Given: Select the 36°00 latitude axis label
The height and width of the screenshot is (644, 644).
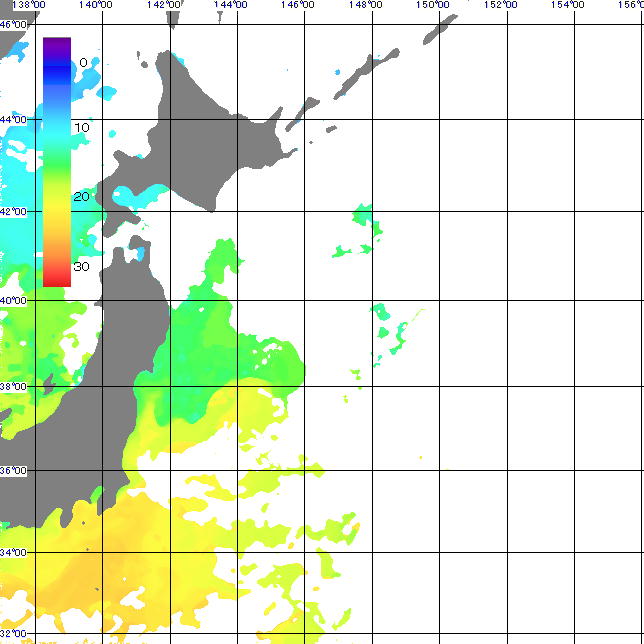Looking at the screenshot, I should [x=13, y=470].
